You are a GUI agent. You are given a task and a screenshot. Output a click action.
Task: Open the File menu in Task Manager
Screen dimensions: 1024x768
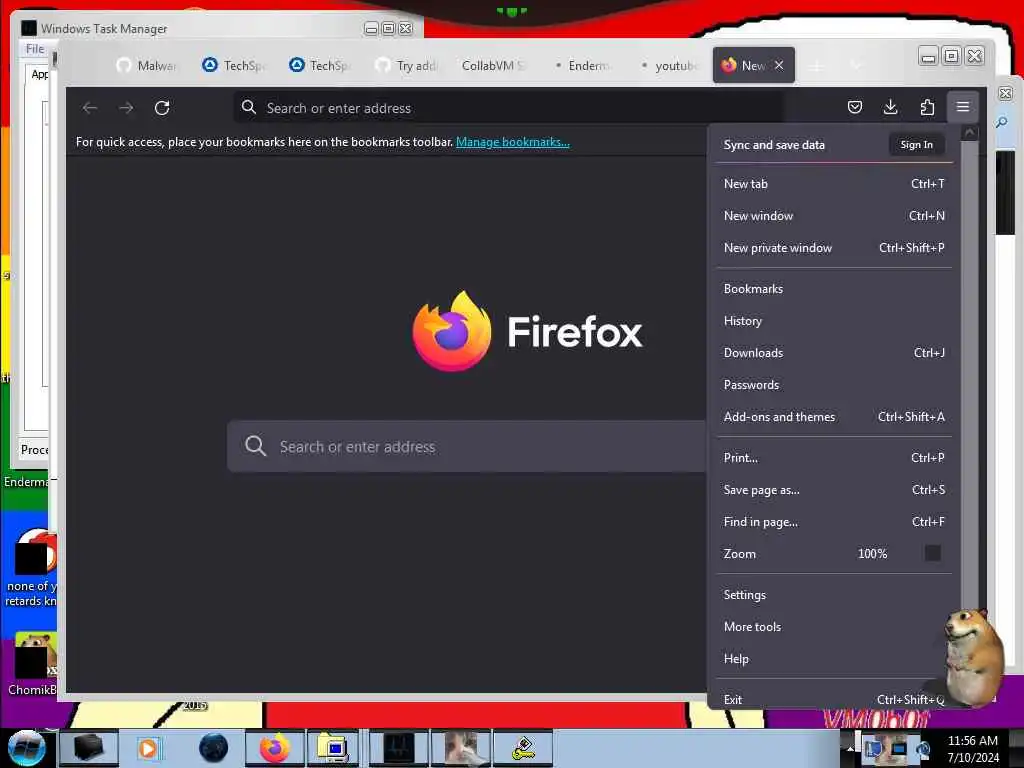[35, 49]
